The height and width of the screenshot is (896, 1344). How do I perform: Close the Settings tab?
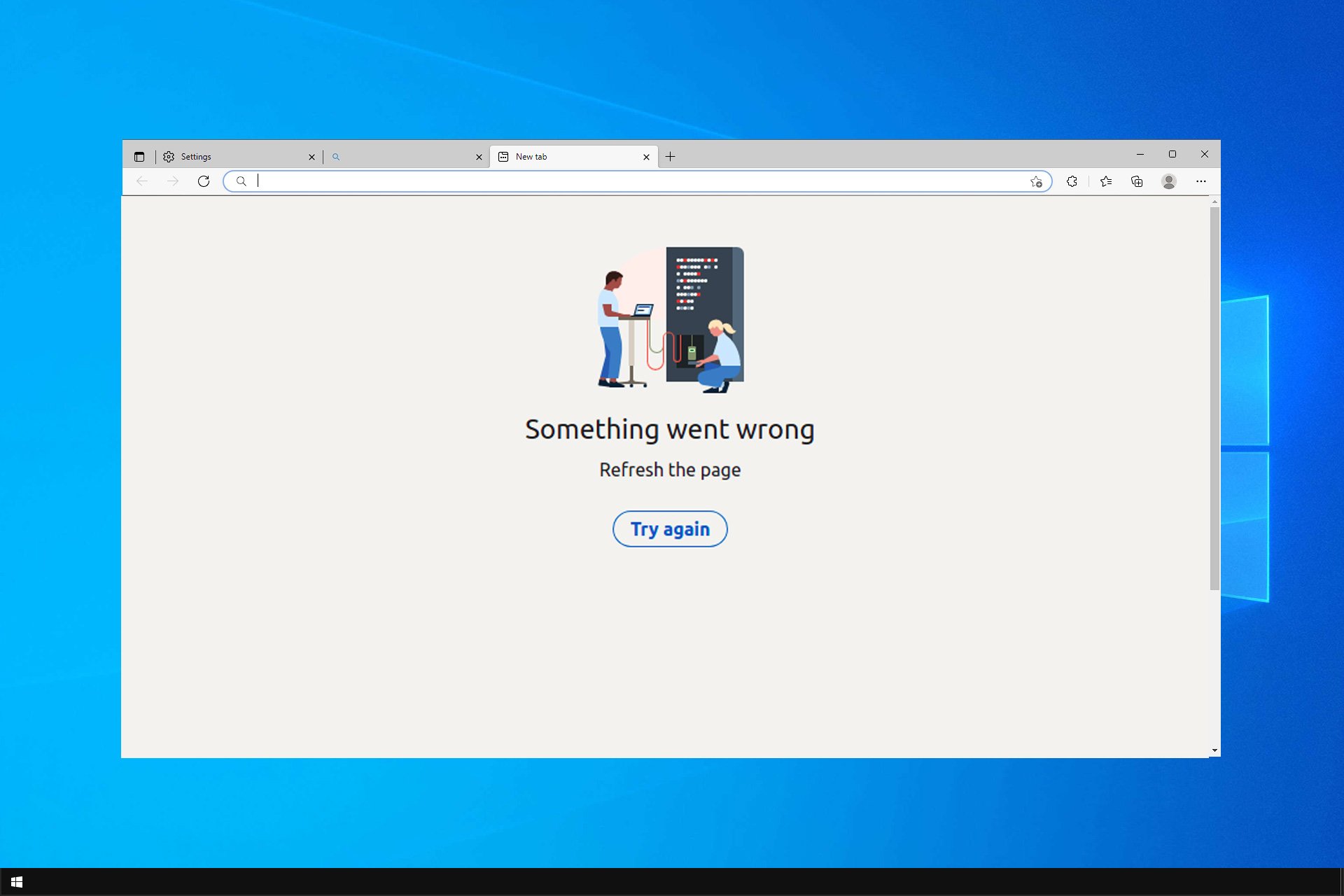point(311,157)
